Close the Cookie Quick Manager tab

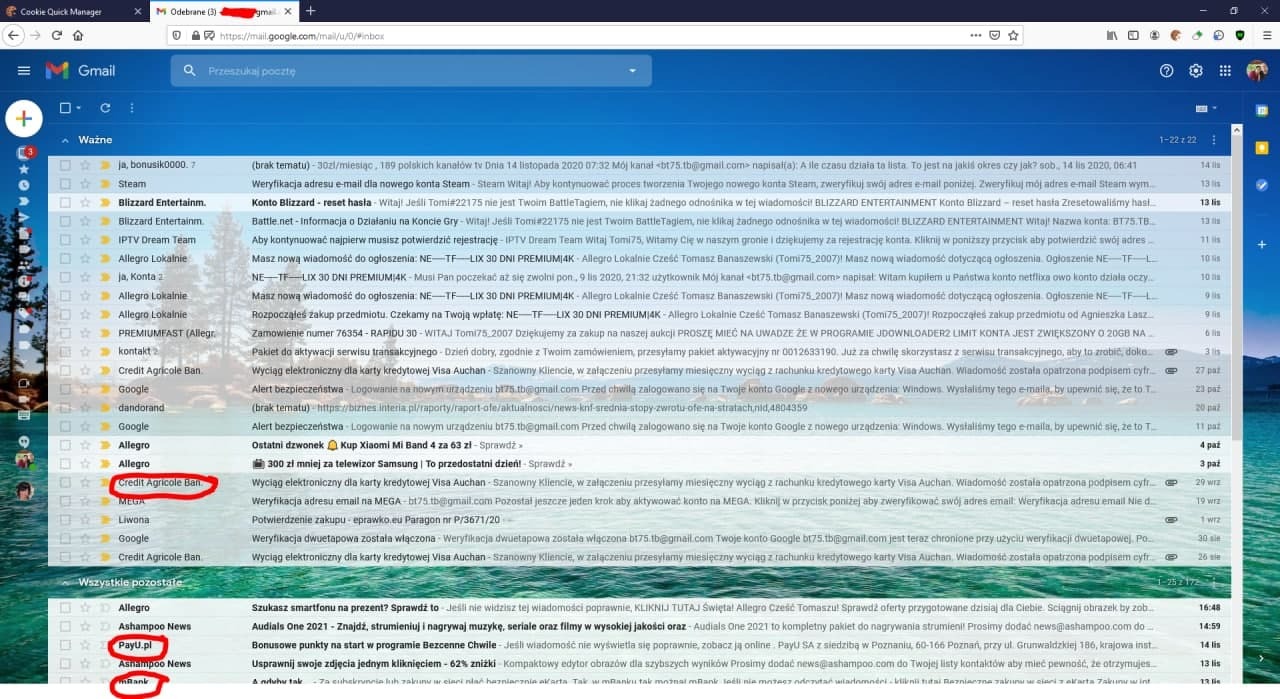[x=137, y=10]
